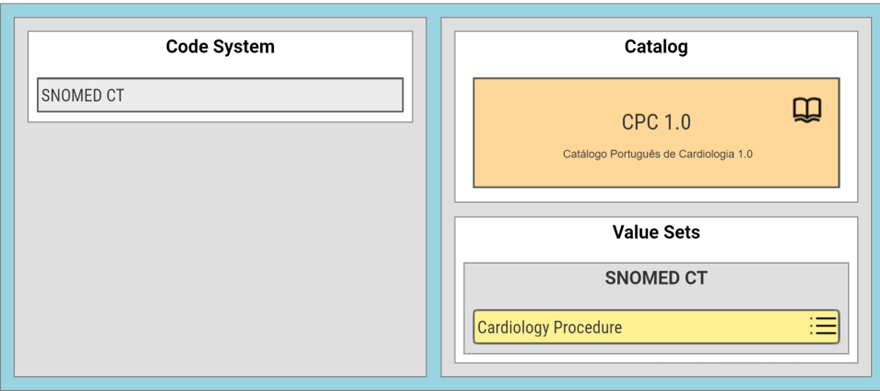880x391 pixels.
Task: Select the Cardiology Procedure value set
Action: (656, 326)
